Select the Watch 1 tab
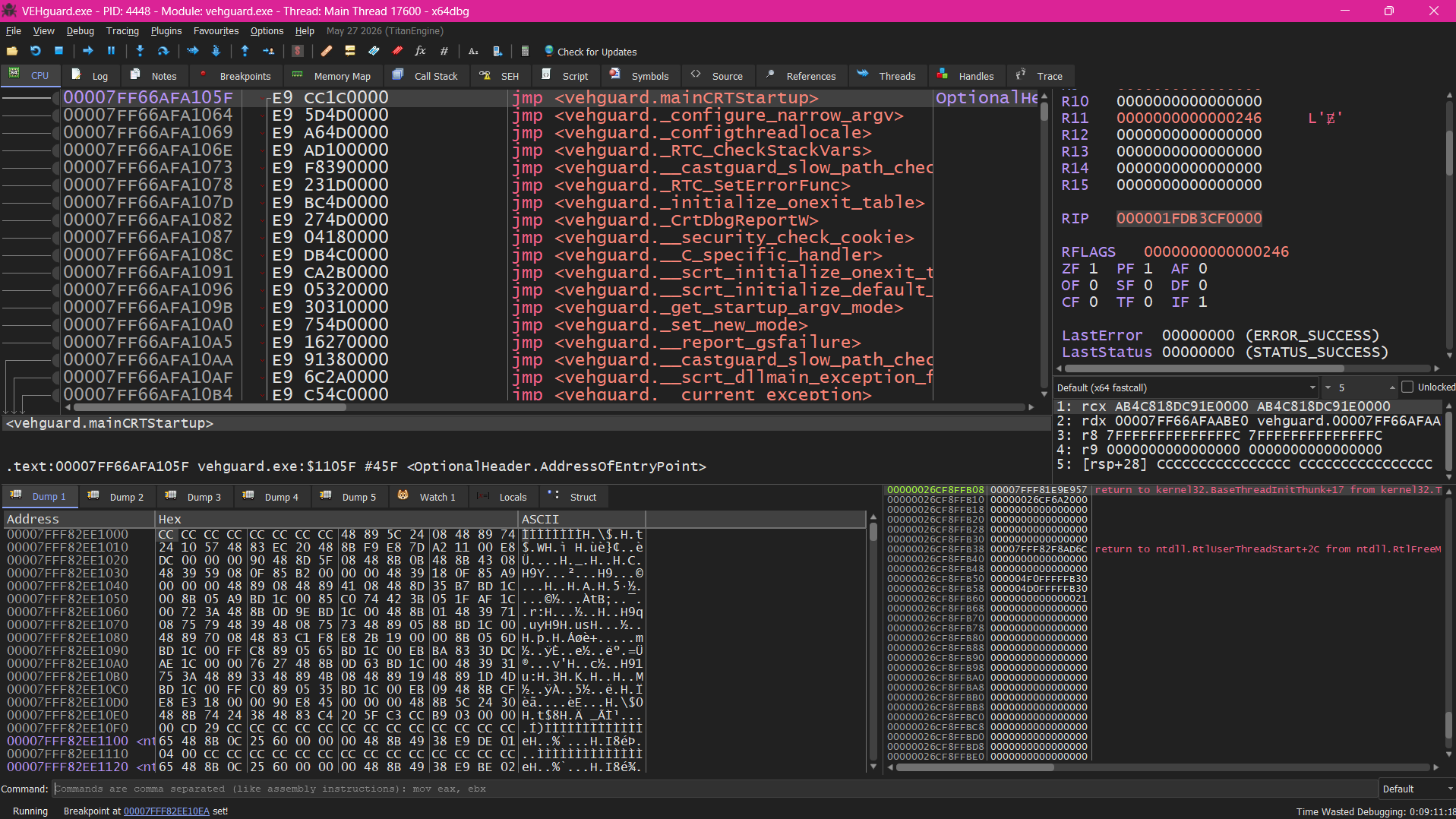The image size is (1456, 819). point(428,497)
